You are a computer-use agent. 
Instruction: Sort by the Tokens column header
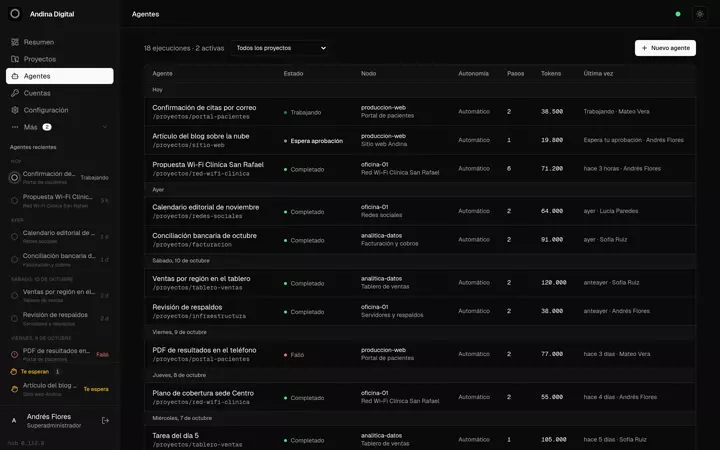[x=551, y=73]
